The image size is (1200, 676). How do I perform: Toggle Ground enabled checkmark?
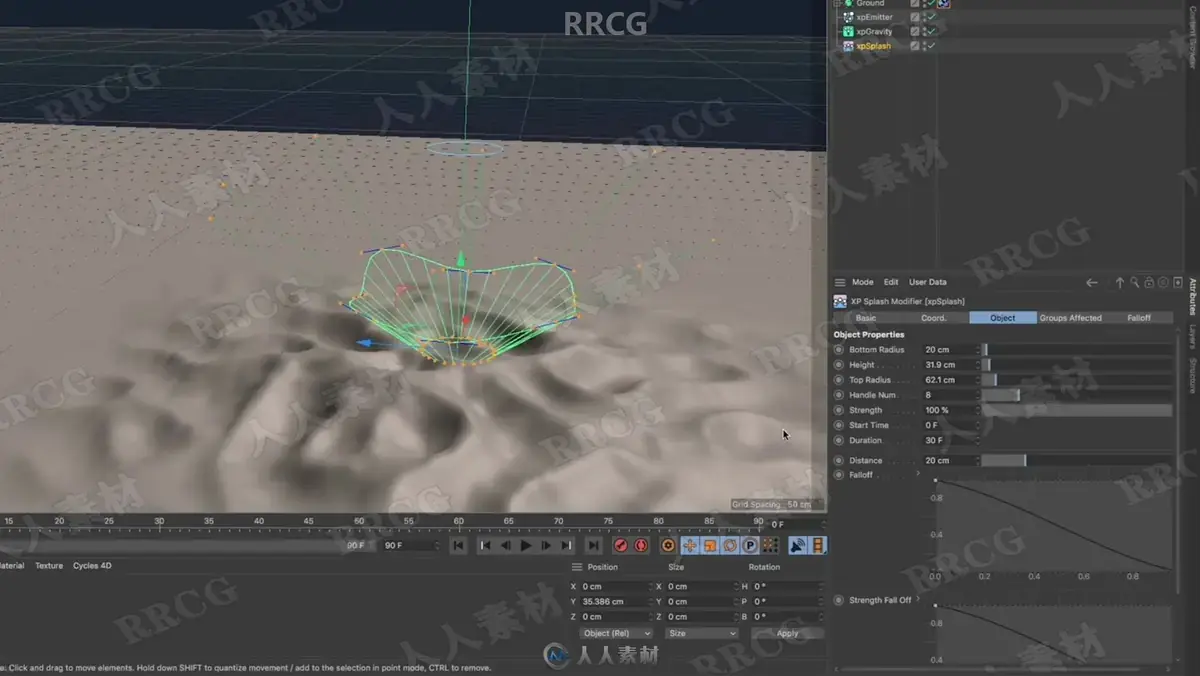coord(931,4)
